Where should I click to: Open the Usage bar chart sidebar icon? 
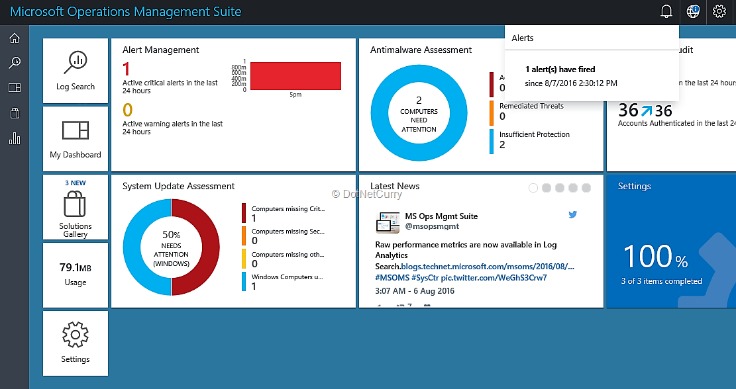pyautogui.click(x=15, y=138)
